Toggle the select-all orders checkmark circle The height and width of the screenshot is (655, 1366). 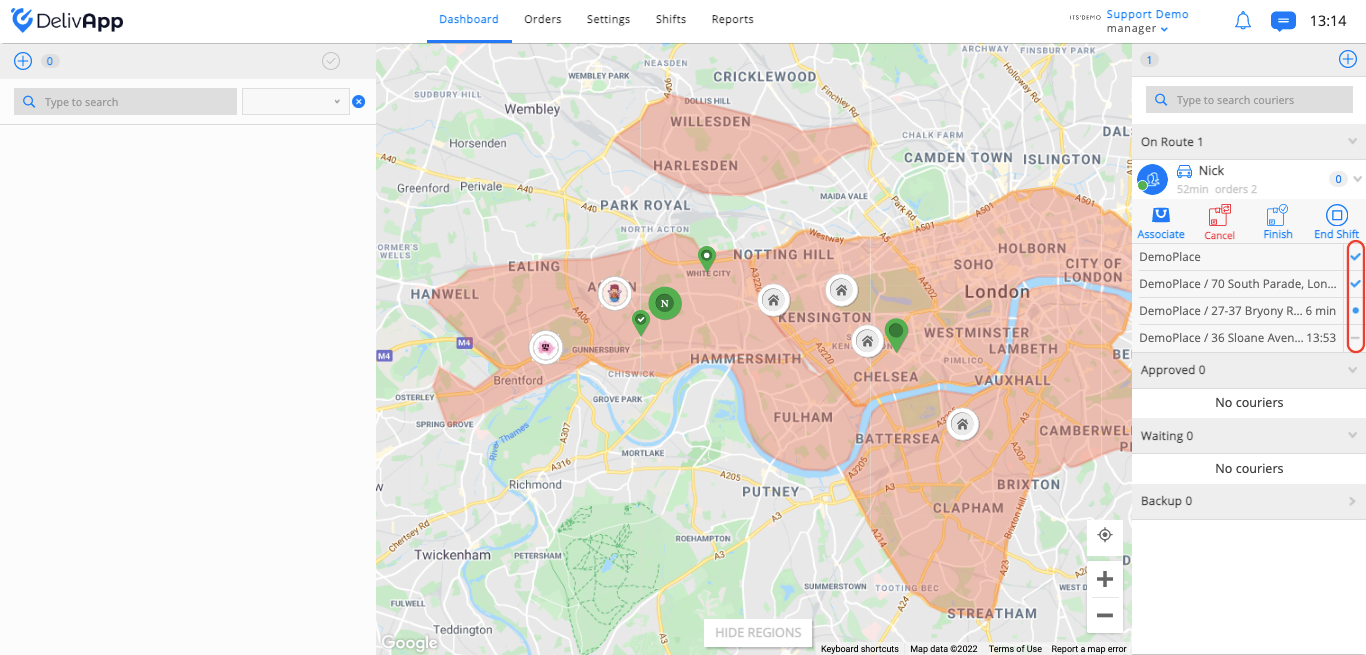331,61
